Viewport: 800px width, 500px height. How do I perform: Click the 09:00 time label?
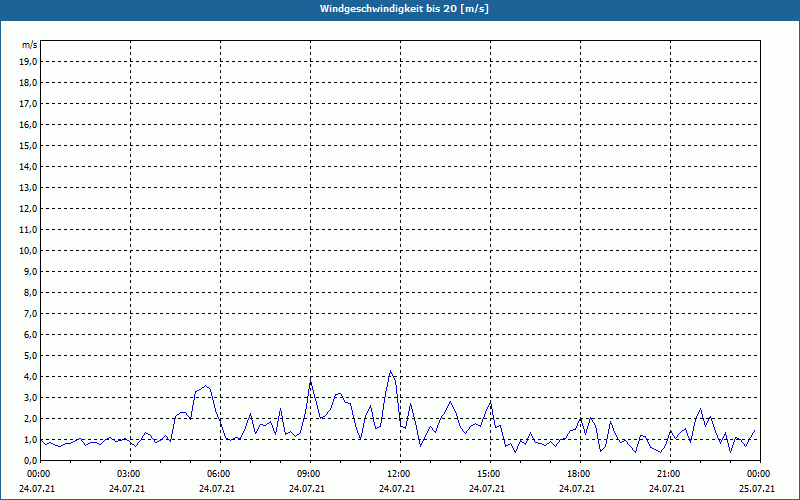pos(310,474)
